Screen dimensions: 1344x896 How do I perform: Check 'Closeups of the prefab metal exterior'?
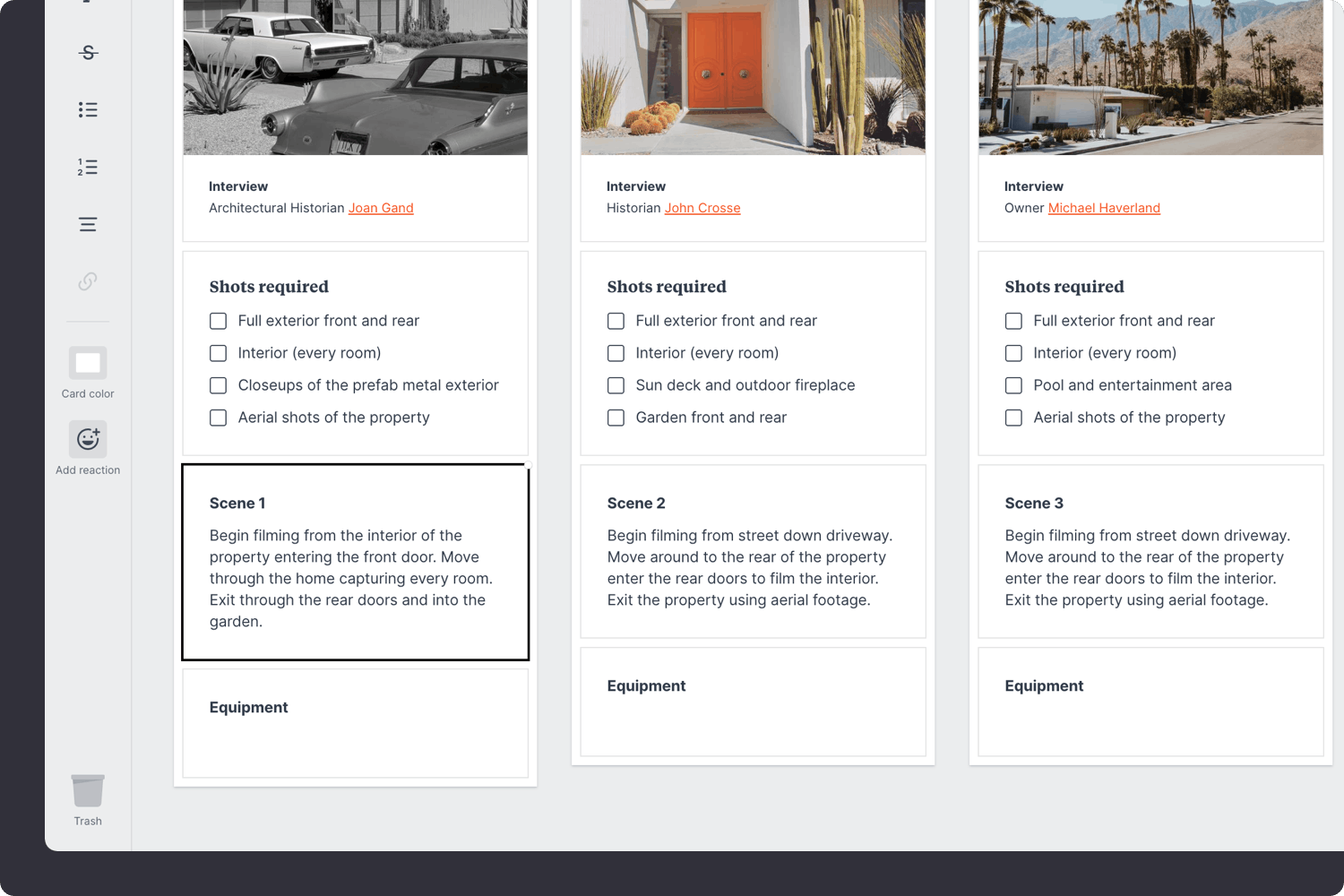tap(218, 385)
